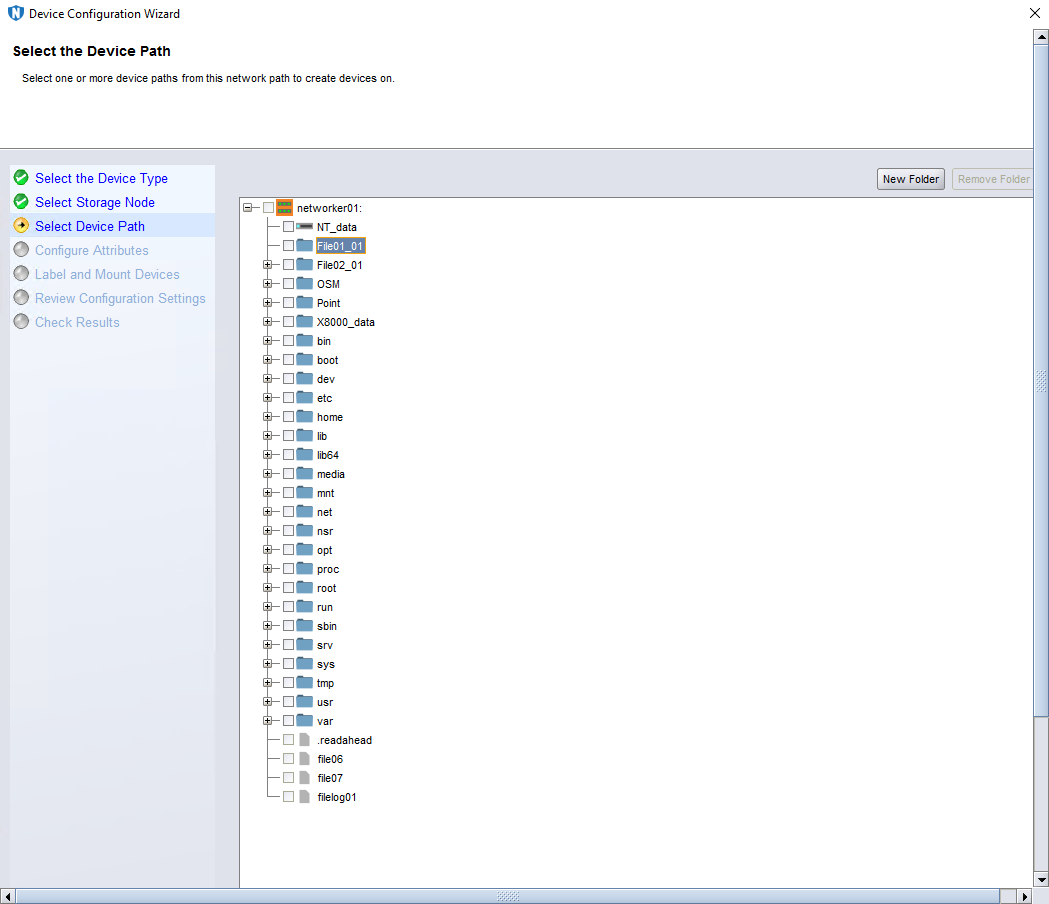The width and height of the screenshot is (1049, 904).
Task: Tick the File01_01 checkbox
Action: coord(288,246)
